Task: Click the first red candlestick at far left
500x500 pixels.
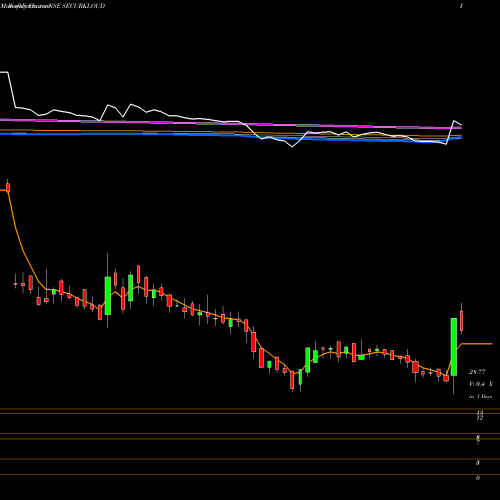Action: (x=8, y=187)
